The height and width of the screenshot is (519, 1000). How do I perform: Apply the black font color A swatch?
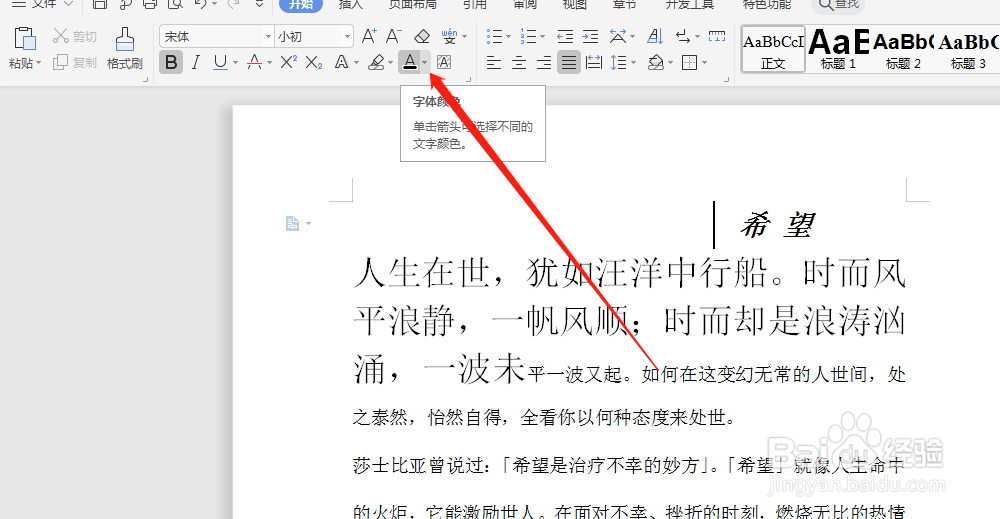(x=409, y=62)
